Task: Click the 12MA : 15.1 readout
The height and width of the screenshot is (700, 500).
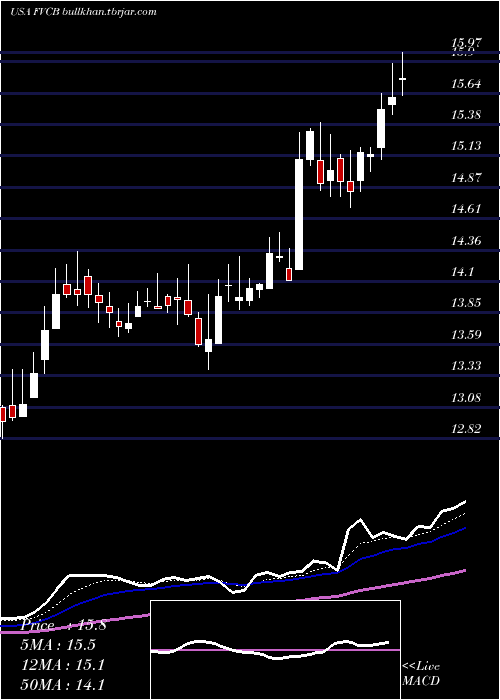Action: (63, 665)
